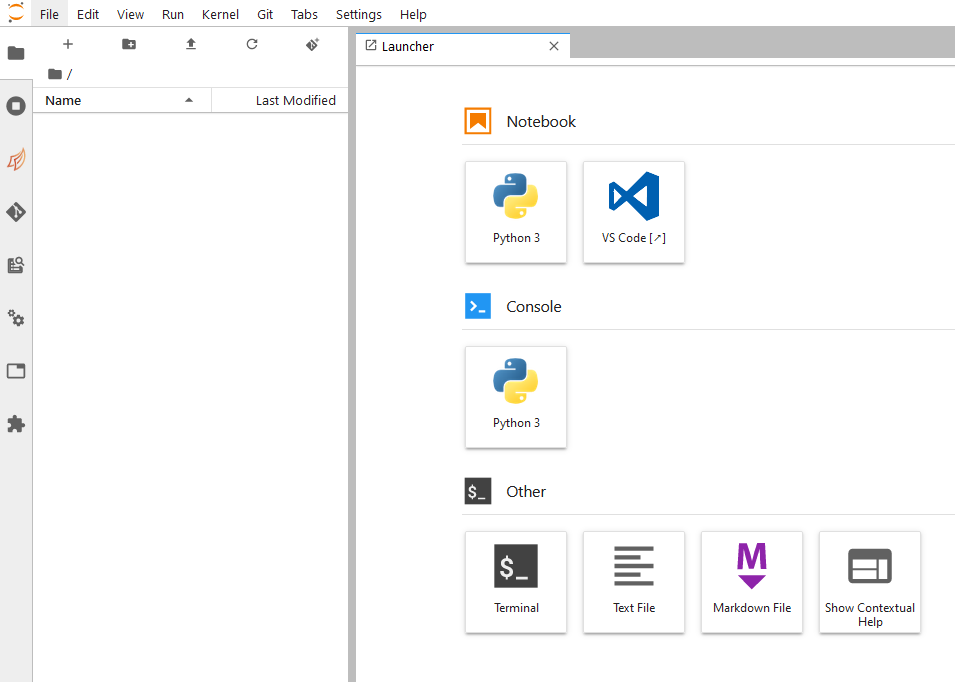Click the Console section blue icon
The height and width of the screenshot is (682, 955).
[x=478, y=306]
